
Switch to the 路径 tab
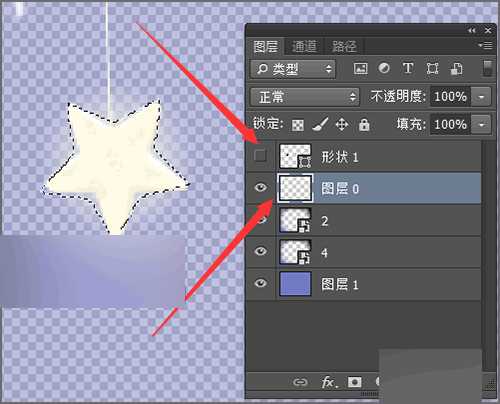click(344, 47)
